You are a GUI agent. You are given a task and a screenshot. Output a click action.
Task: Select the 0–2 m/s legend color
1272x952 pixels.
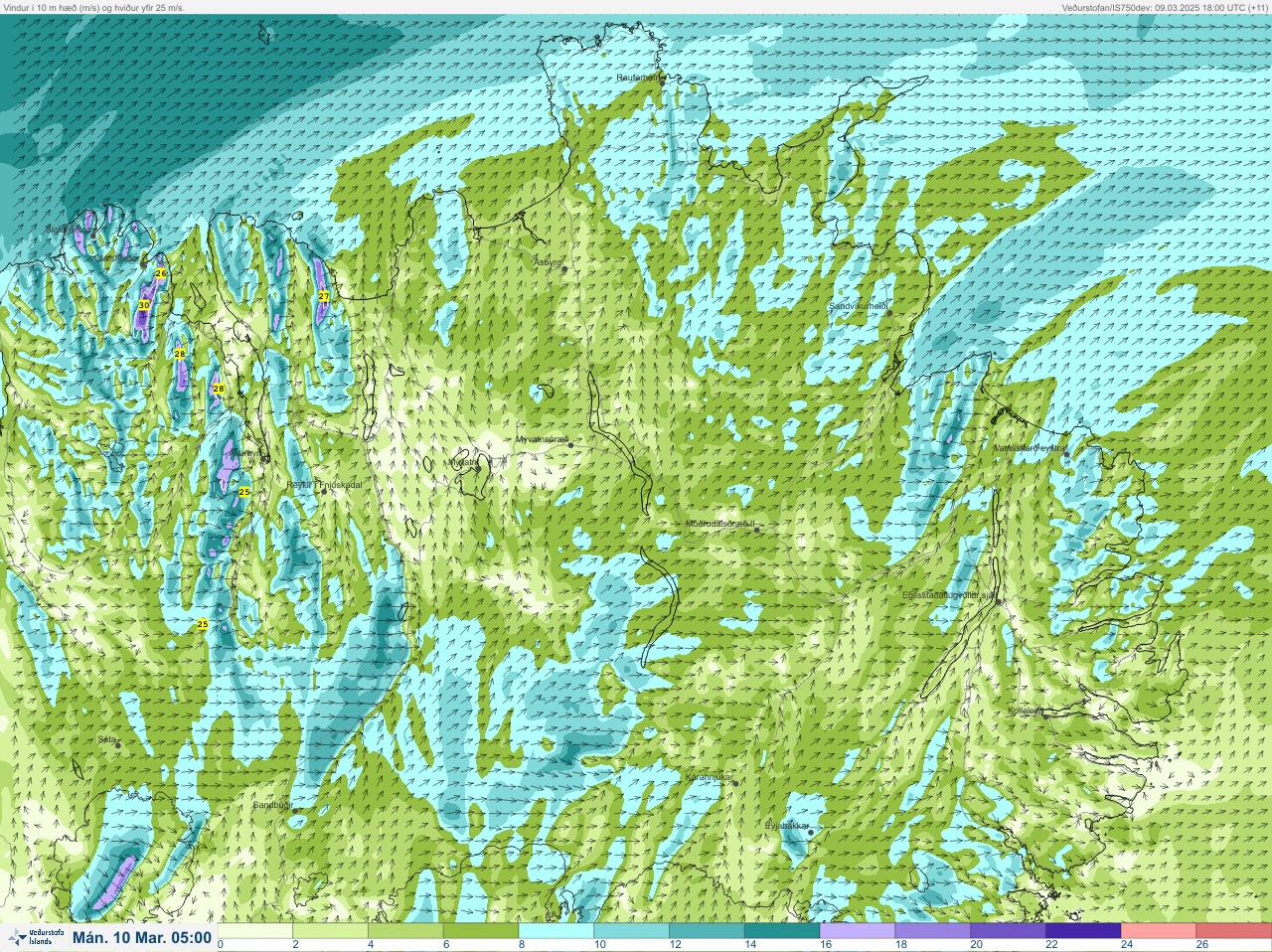tap(256, 931)
